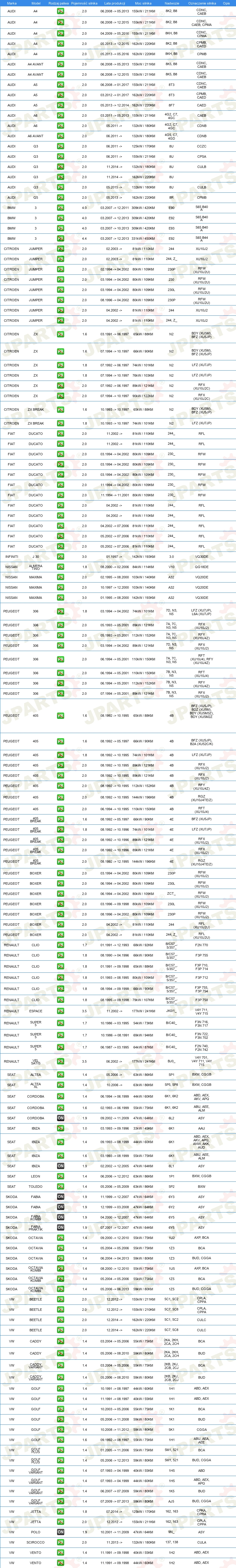The width and height of the screenshot is (236, 1568).
Task: Click fuel icon in Citroen ZX Break 1.8 row
Action: [x=60, y=423]
